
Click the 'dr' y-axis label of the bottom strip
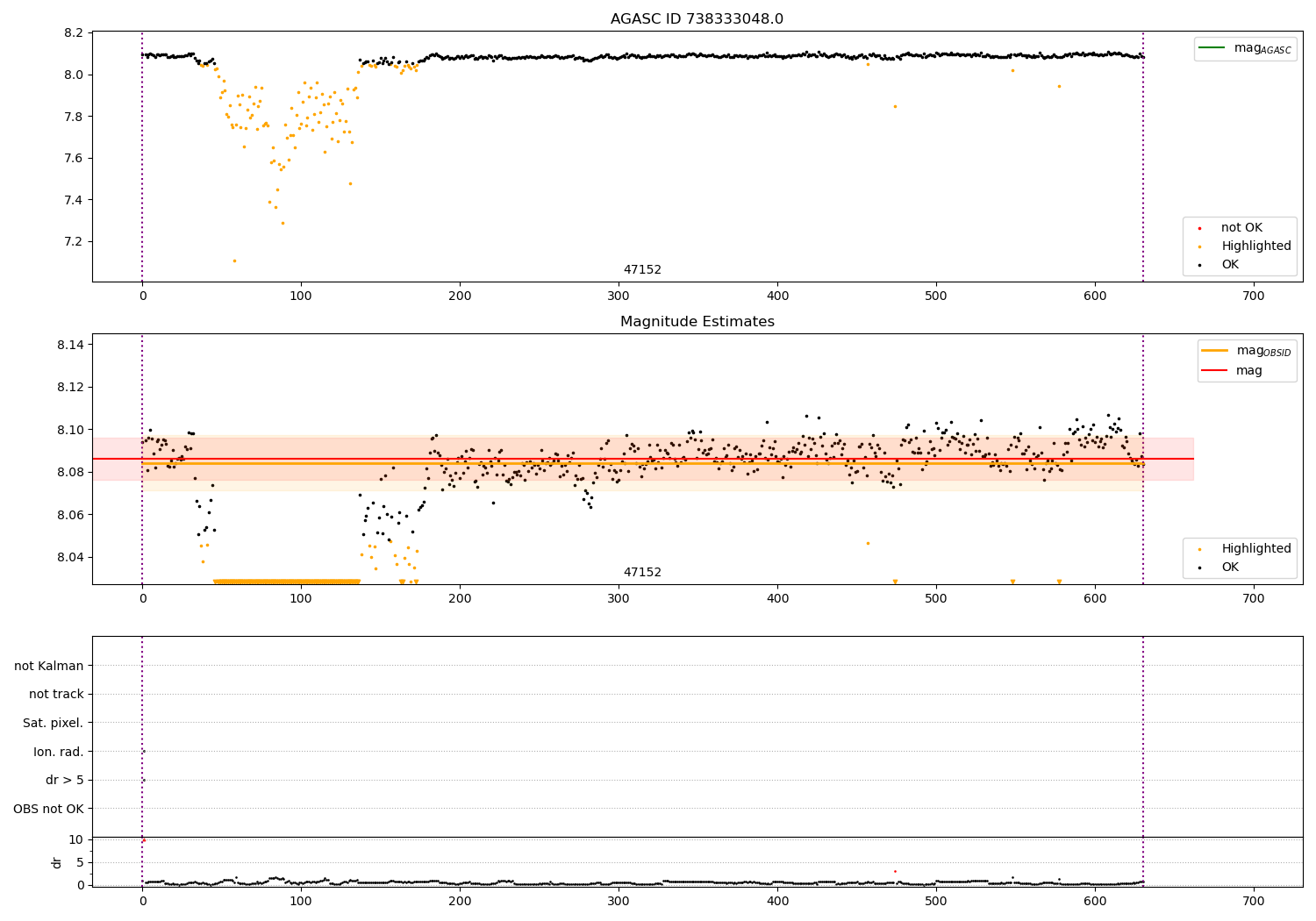pyautogui.click(x=57, y=862)
